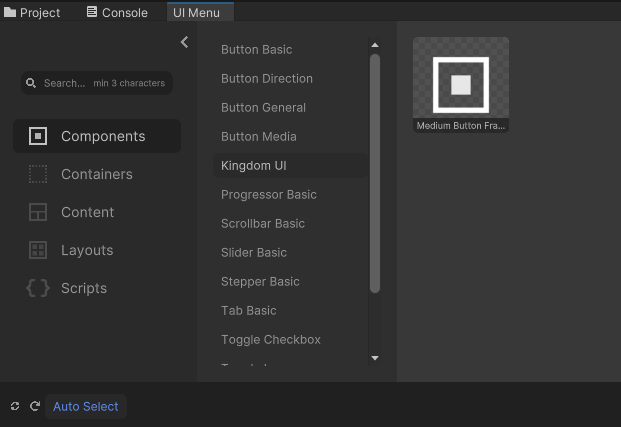
Task: Open the Layouts category label
Action: [87, 250]
